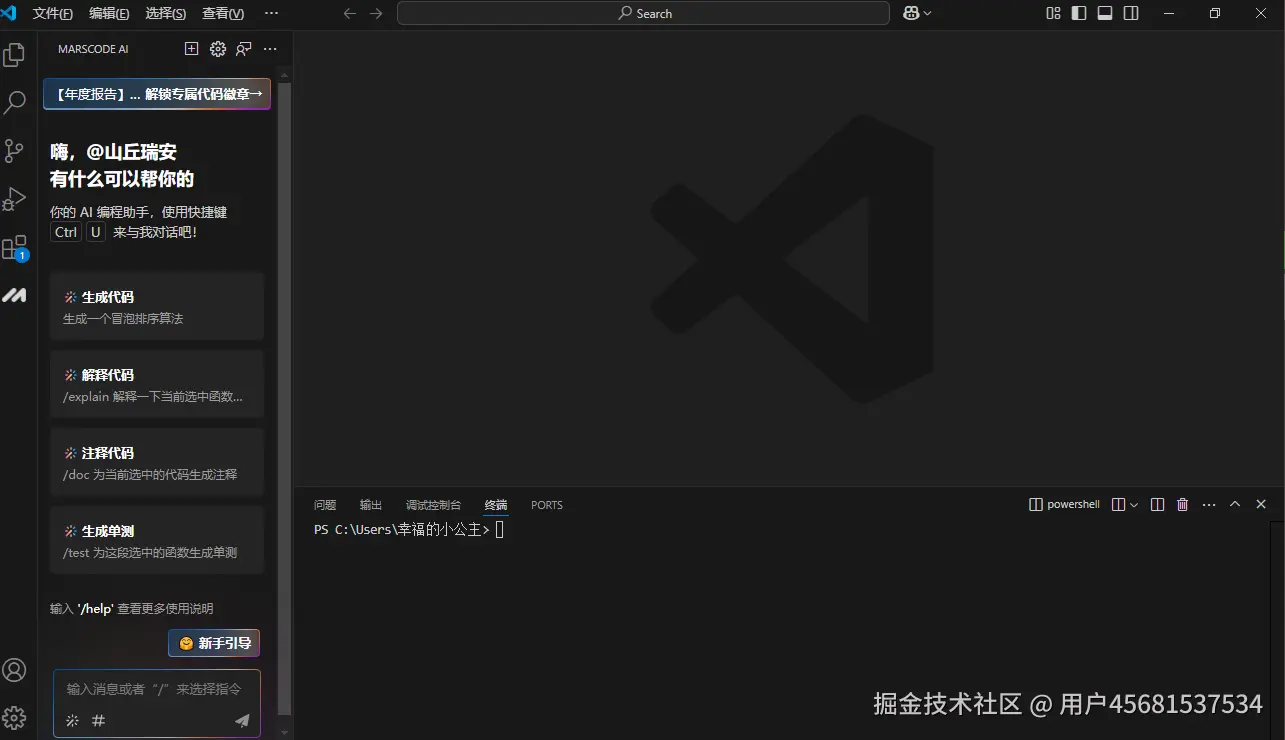Open the 年度报告 banner

[x=157, y=94]
